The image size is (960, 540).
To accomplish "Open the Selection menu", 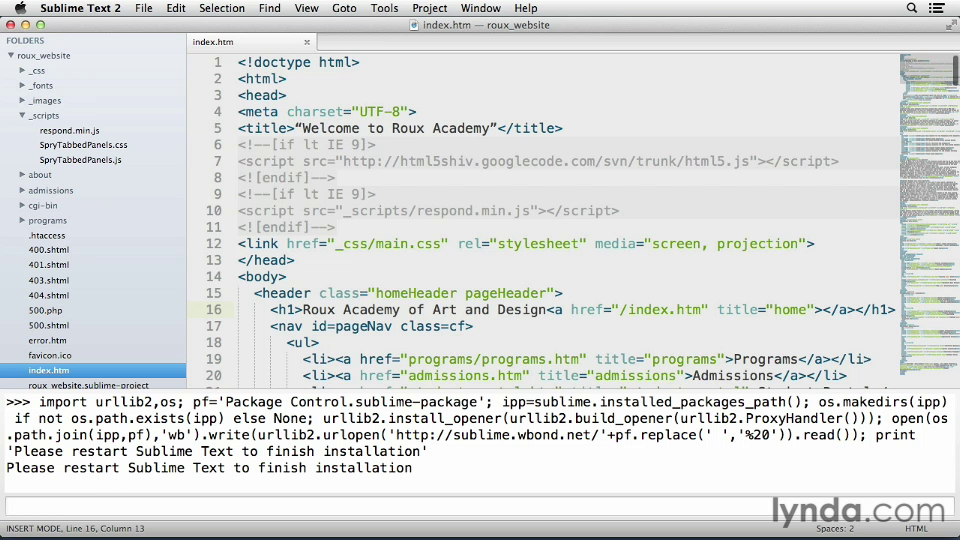I will [222, 8].
